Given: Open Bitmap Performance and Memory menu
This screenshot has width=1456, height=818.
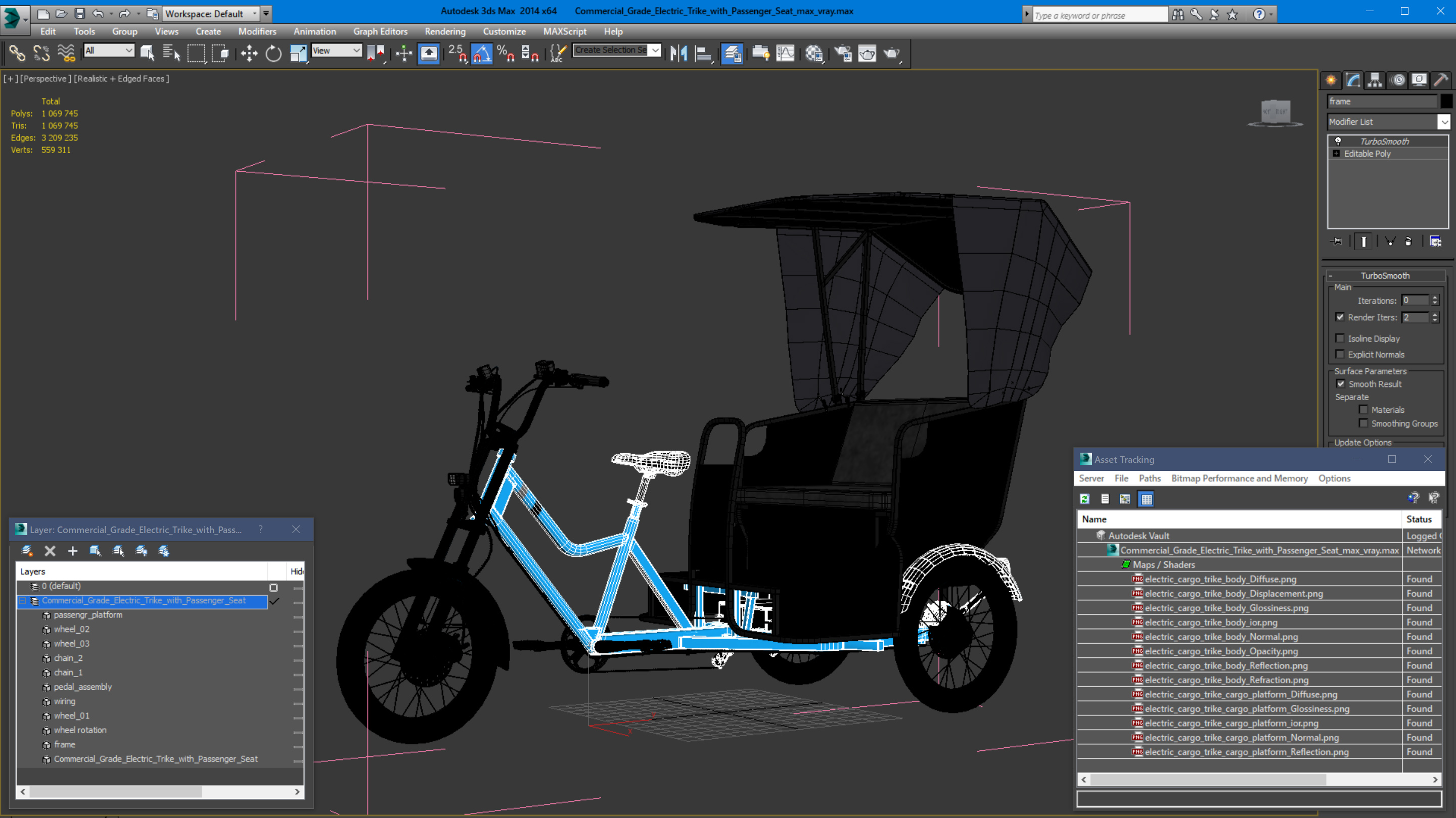Looking at the screenshot, I should (1240, 478).
